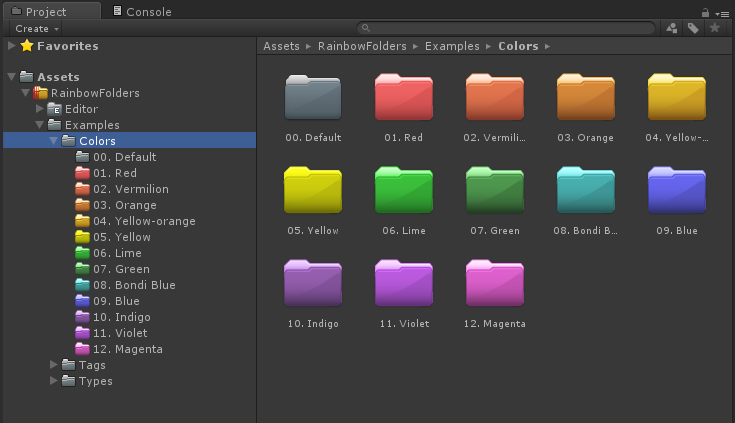This screenshot has height=423, width=735.
Task: Expand the Tags folder in tree
Action: point(53,365)
